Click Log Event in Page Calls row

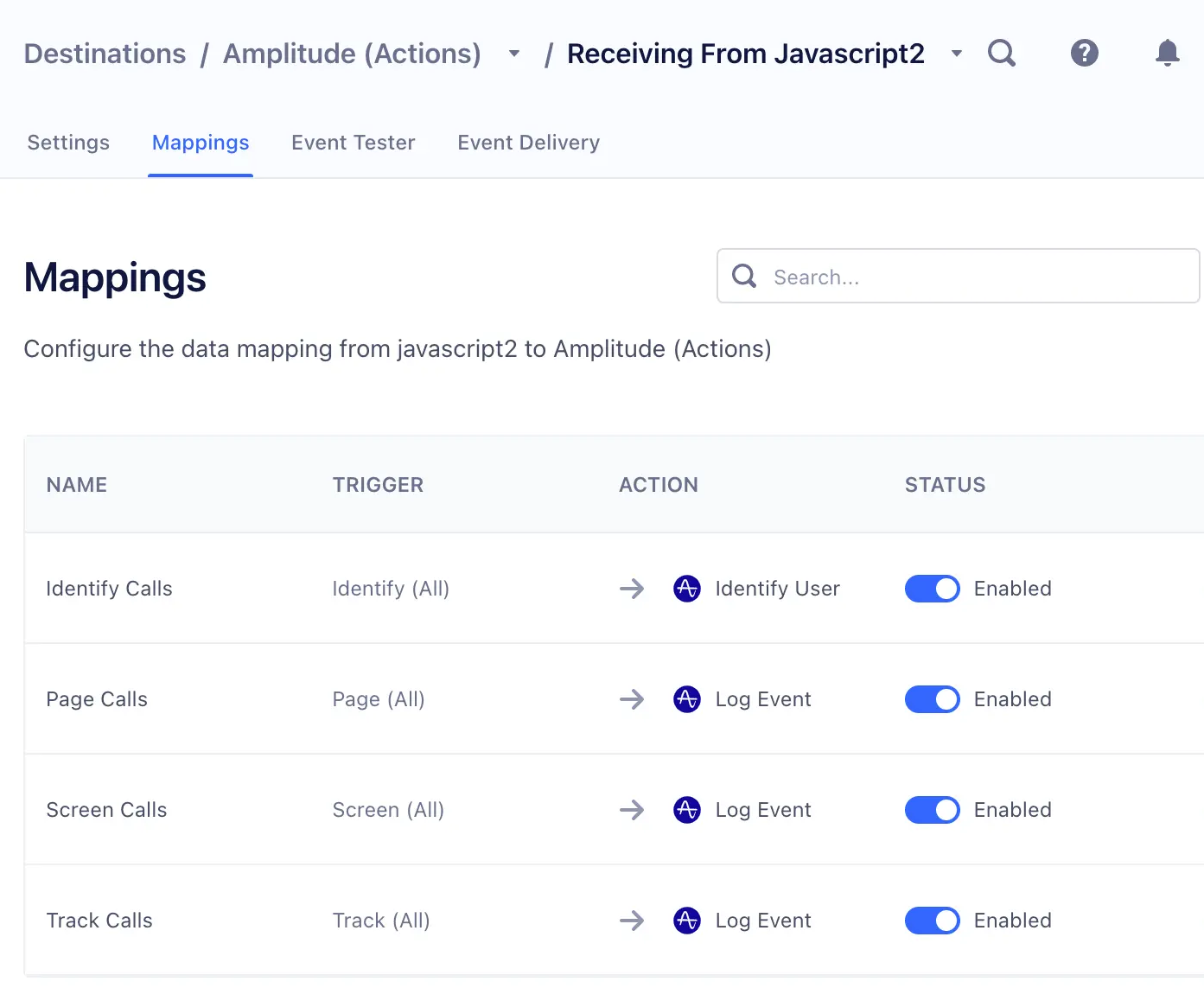[x=763, y=699]
